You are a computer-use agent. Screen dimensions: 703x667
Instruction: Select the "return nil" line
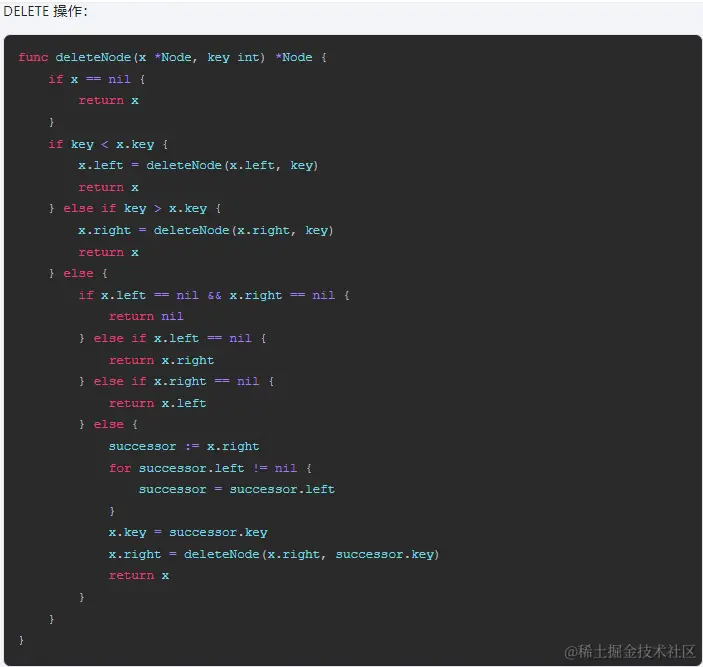point(146,316)
